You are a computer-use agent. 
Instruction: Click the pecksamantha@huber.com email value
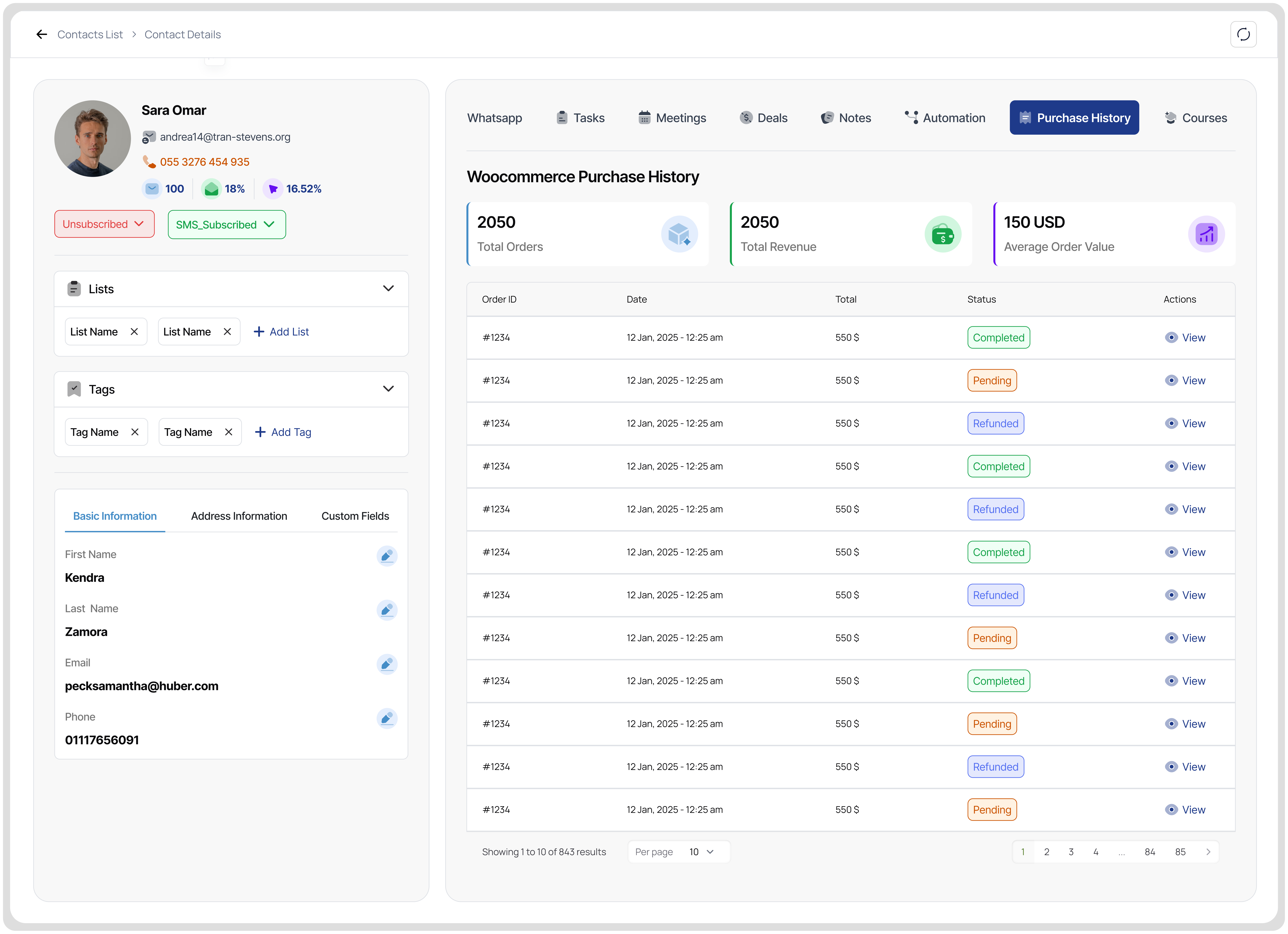click(x=141, y=686)
